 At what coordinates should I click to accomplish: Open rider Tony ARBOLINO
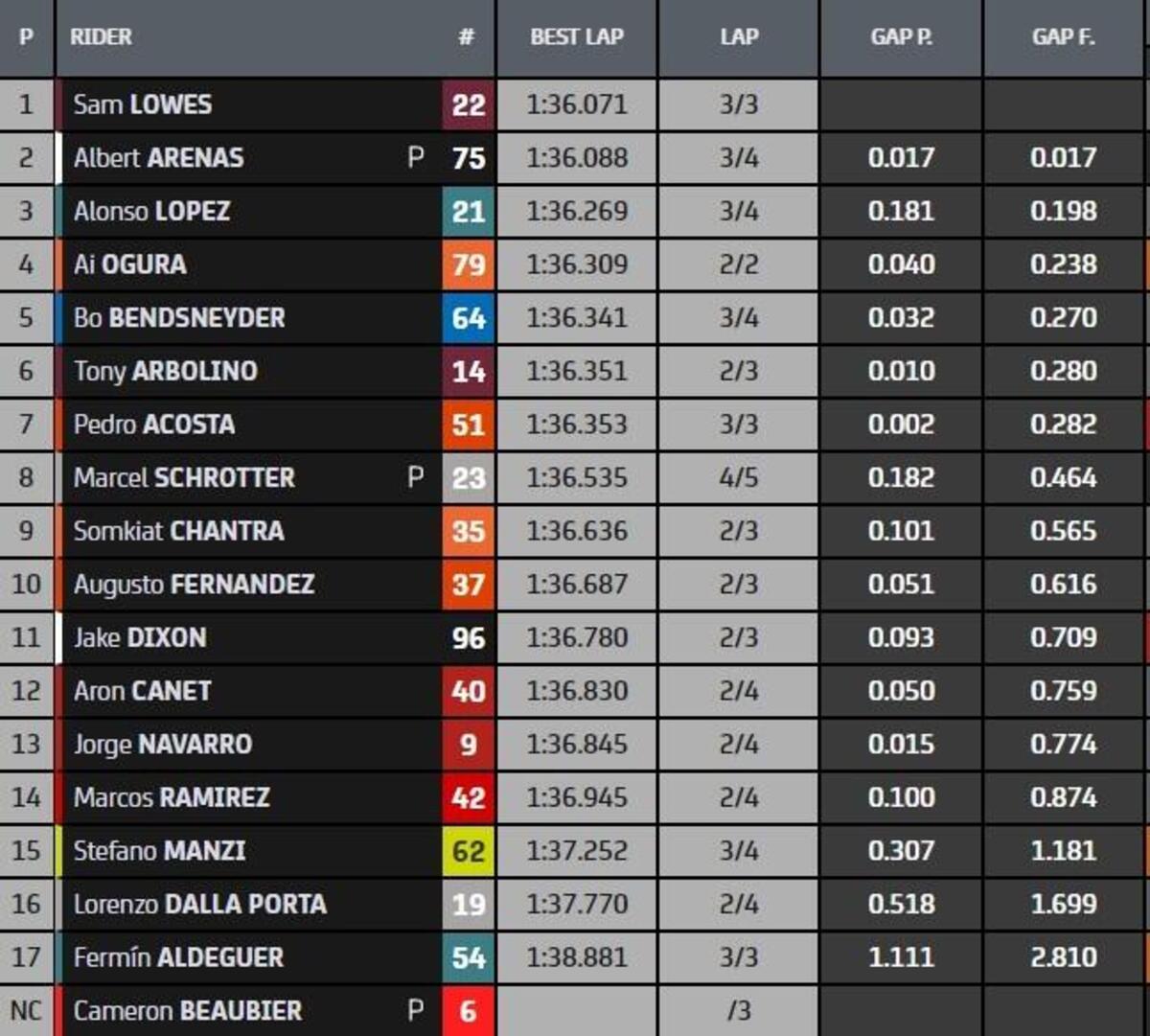[x=165, y=371]
